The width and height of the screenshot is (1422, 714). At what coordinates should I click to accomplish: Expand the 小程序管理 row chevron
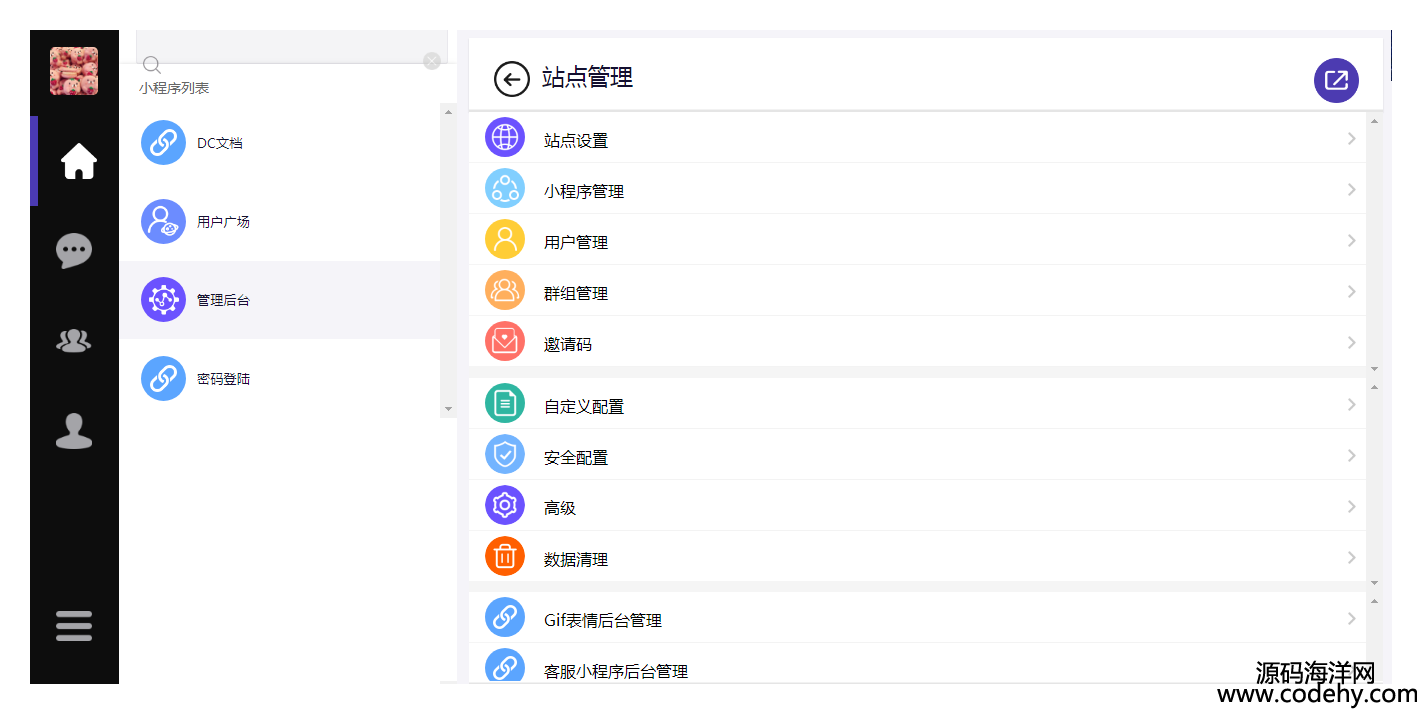pyautogui.click(x=1351, y=190)
